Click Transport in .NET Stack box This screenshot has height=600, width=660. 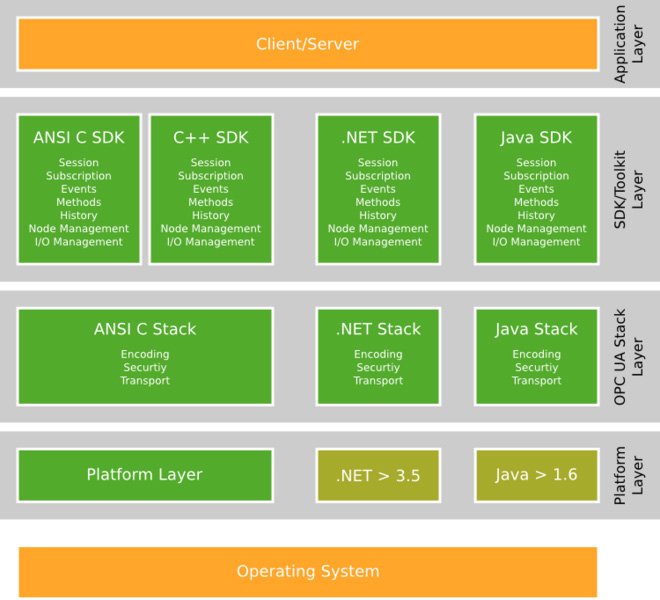[378, 381]
